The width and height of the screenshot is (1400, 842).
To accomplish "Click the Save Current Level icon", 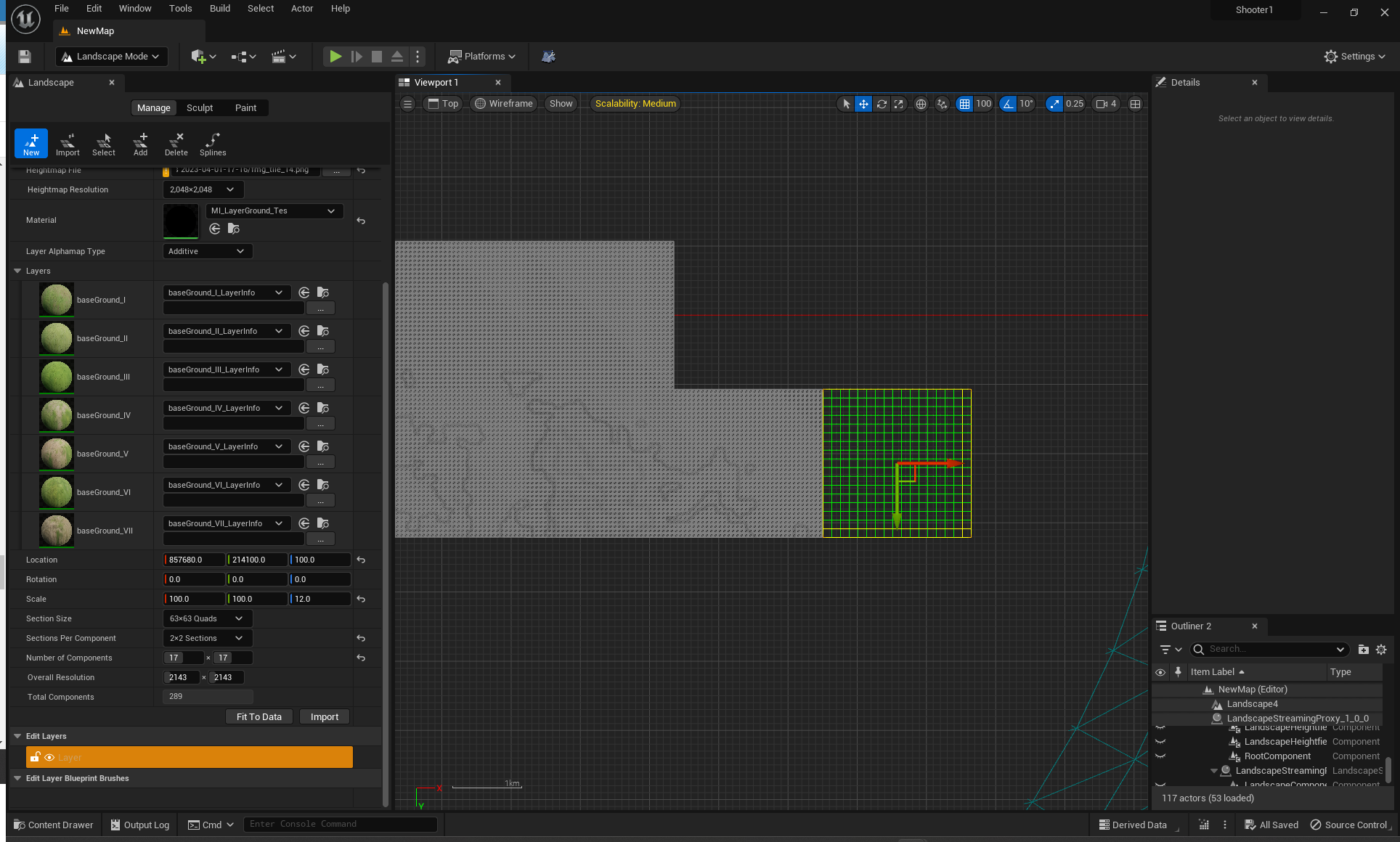I will [x=24, y=56].
